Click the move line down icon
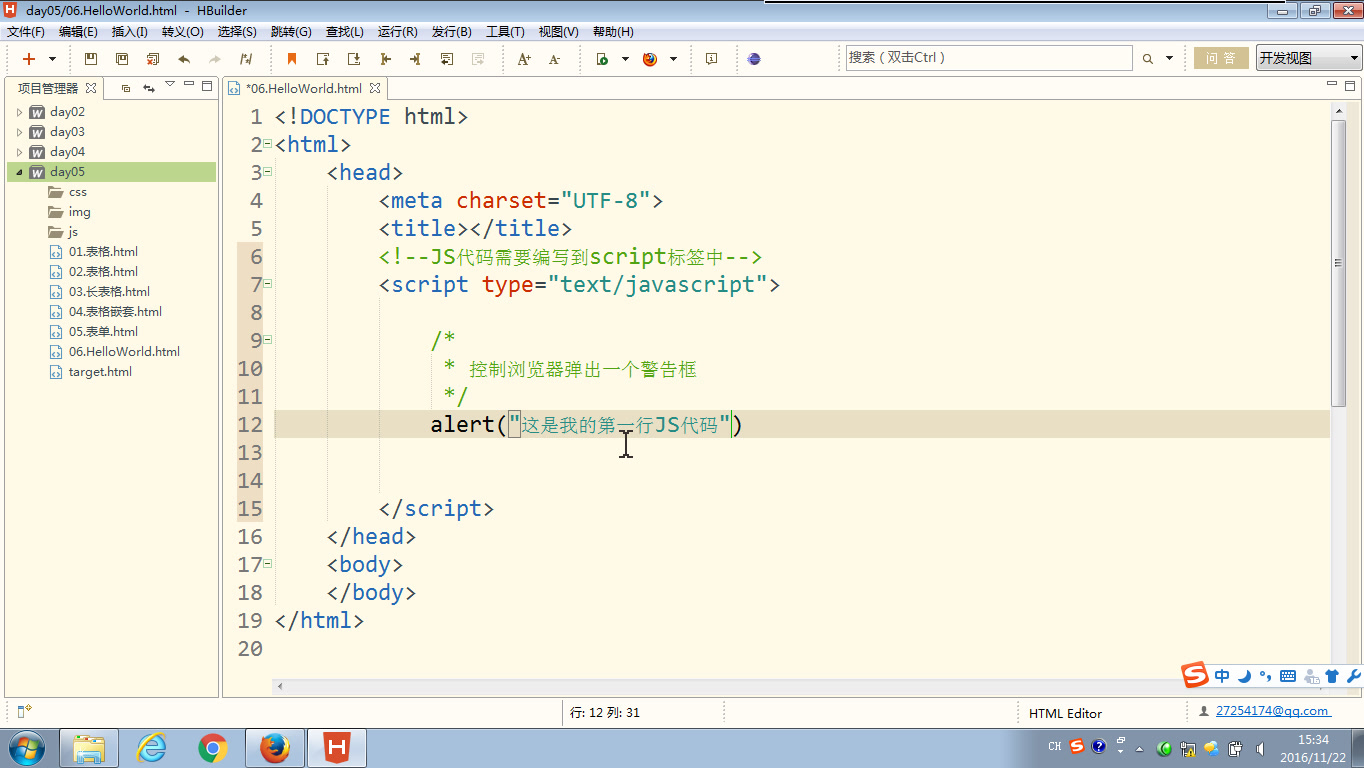This screenshot has height=768, width=1364. click(x=354, y=59)
